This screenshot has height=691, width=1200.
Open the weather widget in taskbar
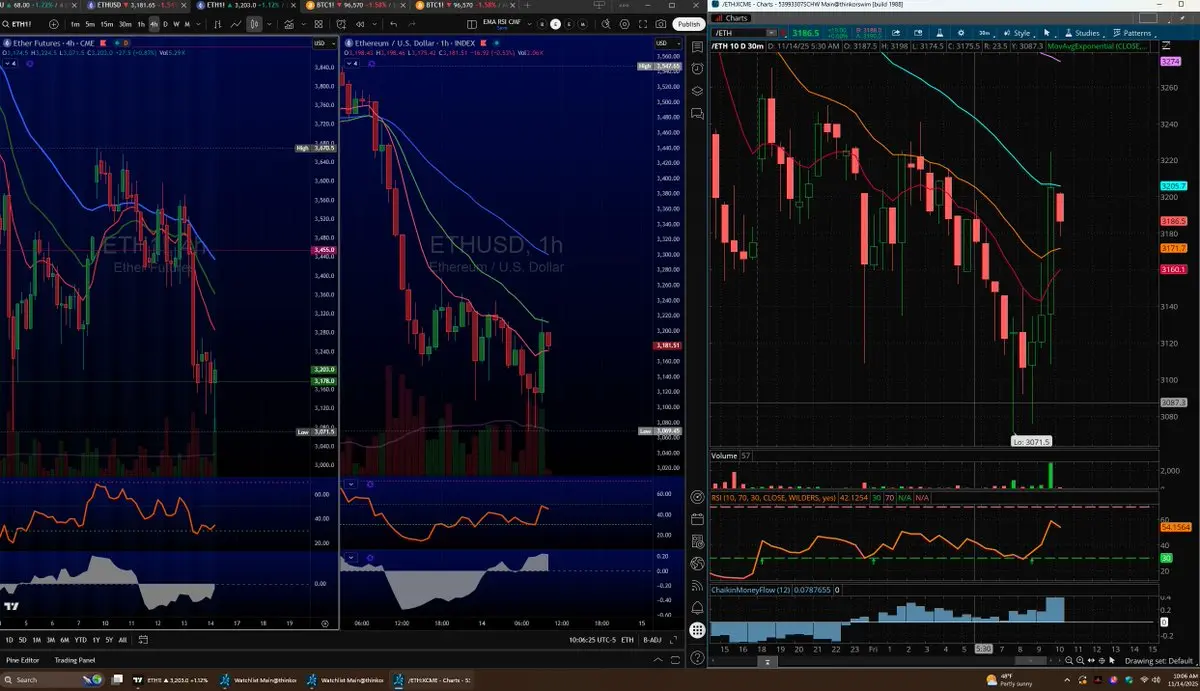(x=1008, y=680)
